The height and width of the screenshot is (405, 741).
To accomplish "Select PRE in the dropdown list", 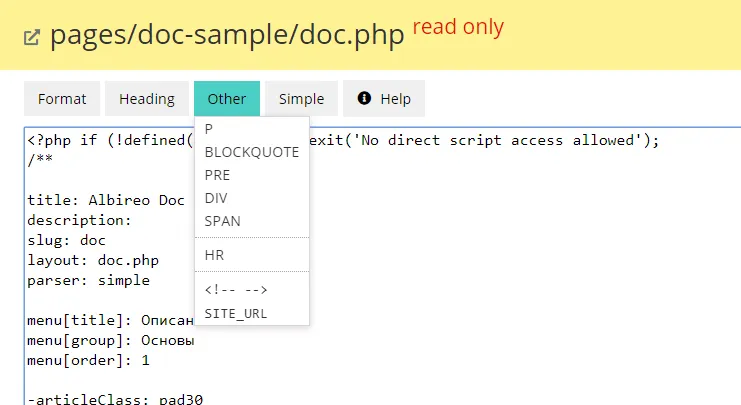I will click(x=217, y=175).
